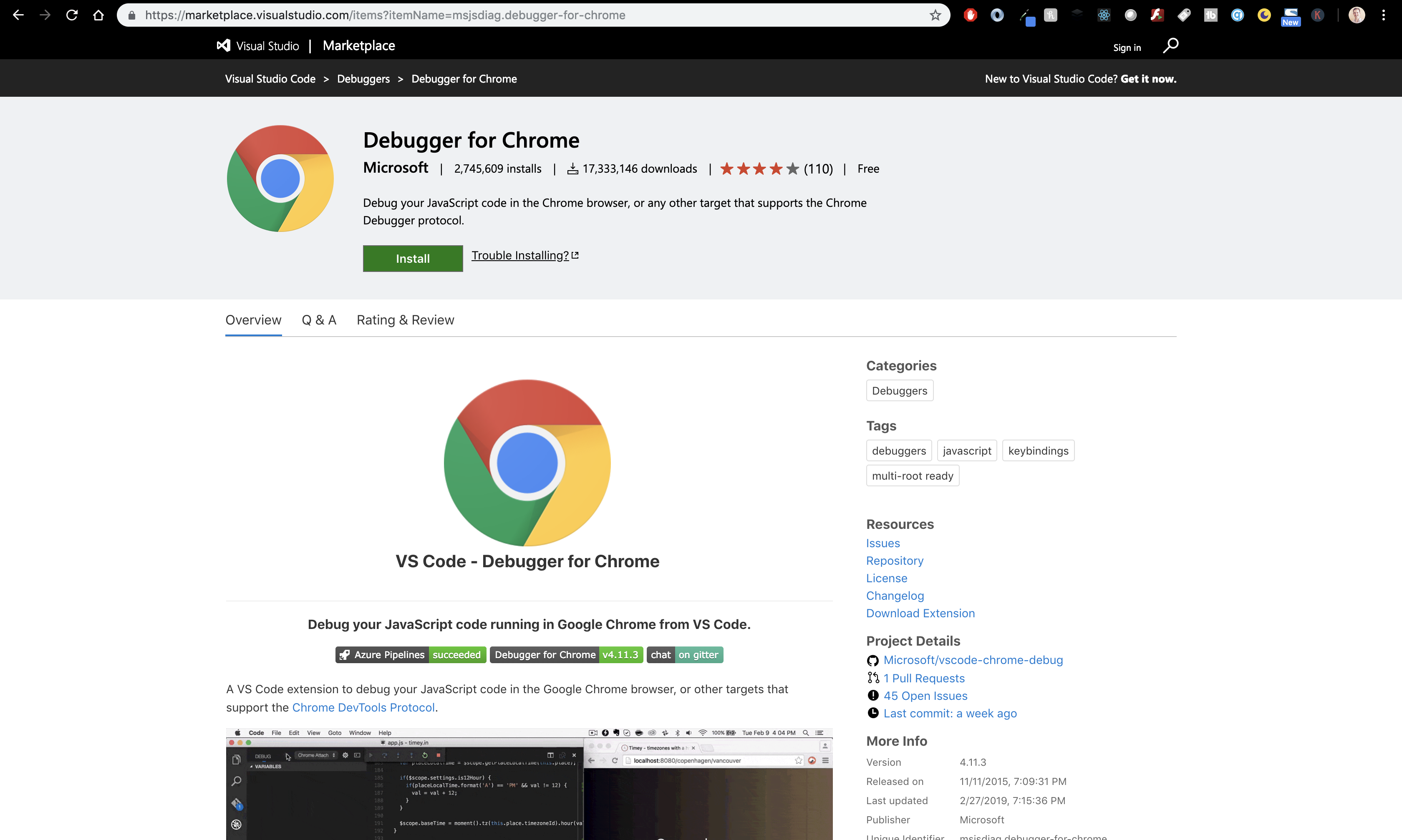Select the Debuggers category chip
The height and width of the screenshot is (840, 1402).
tap(900, 390)
